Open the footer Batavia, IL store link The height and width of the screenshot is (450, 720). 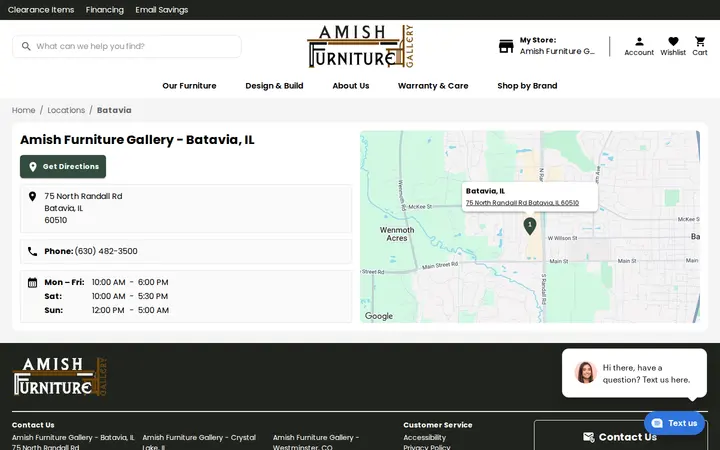coord(73,438)
